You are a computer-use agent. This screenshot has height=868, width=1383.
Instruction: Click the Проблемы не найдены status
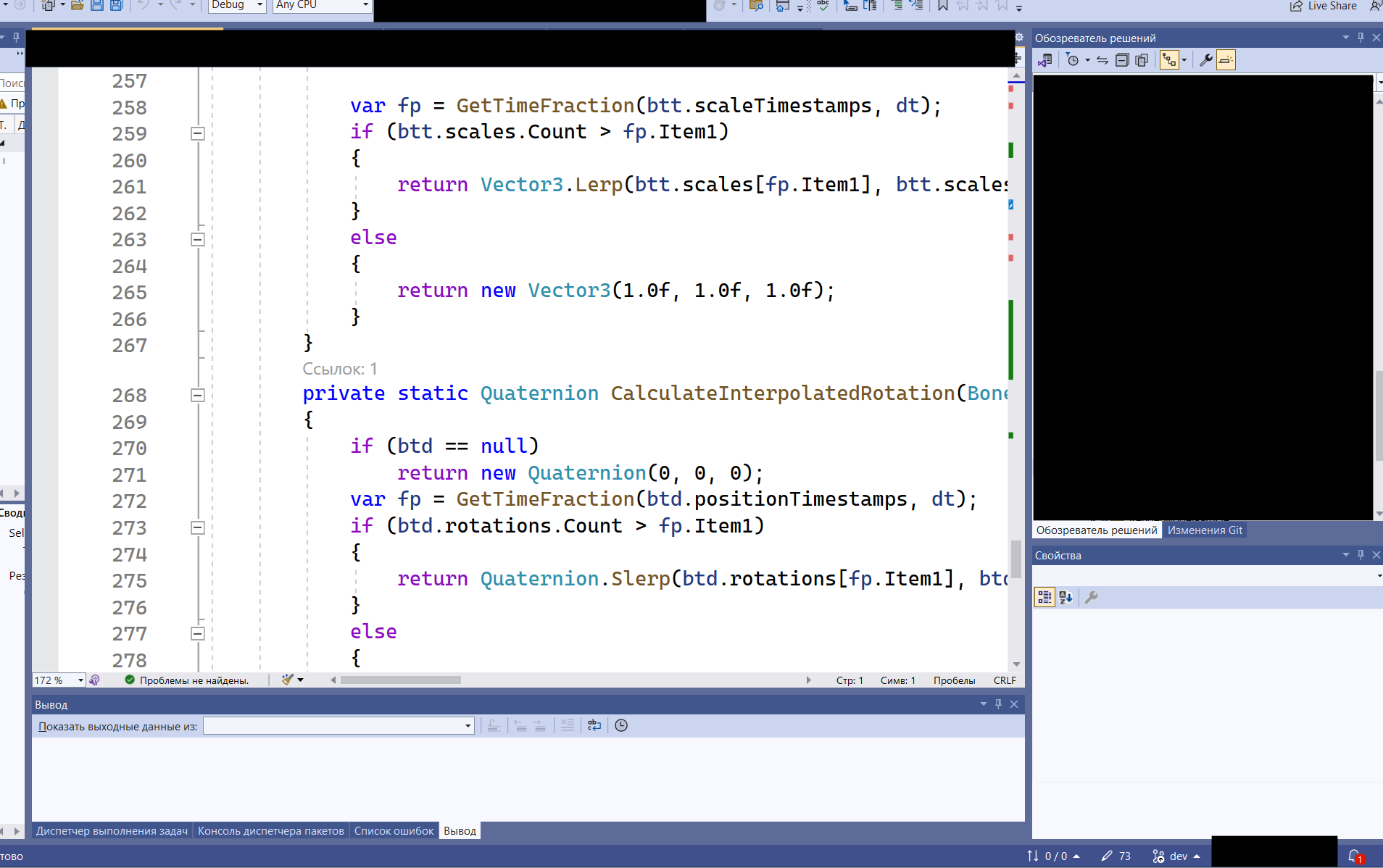click(x=187, y=680)
